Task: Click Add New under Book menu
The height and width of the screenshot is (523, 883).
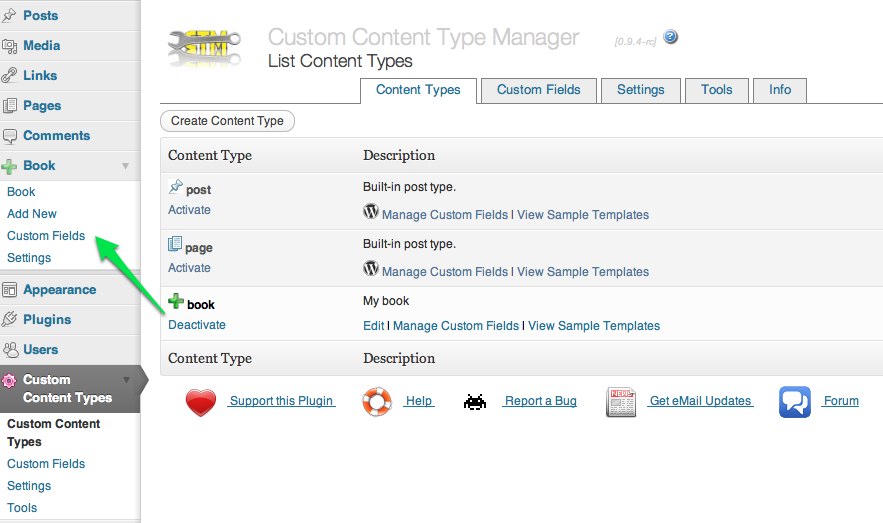Action: 32,214
